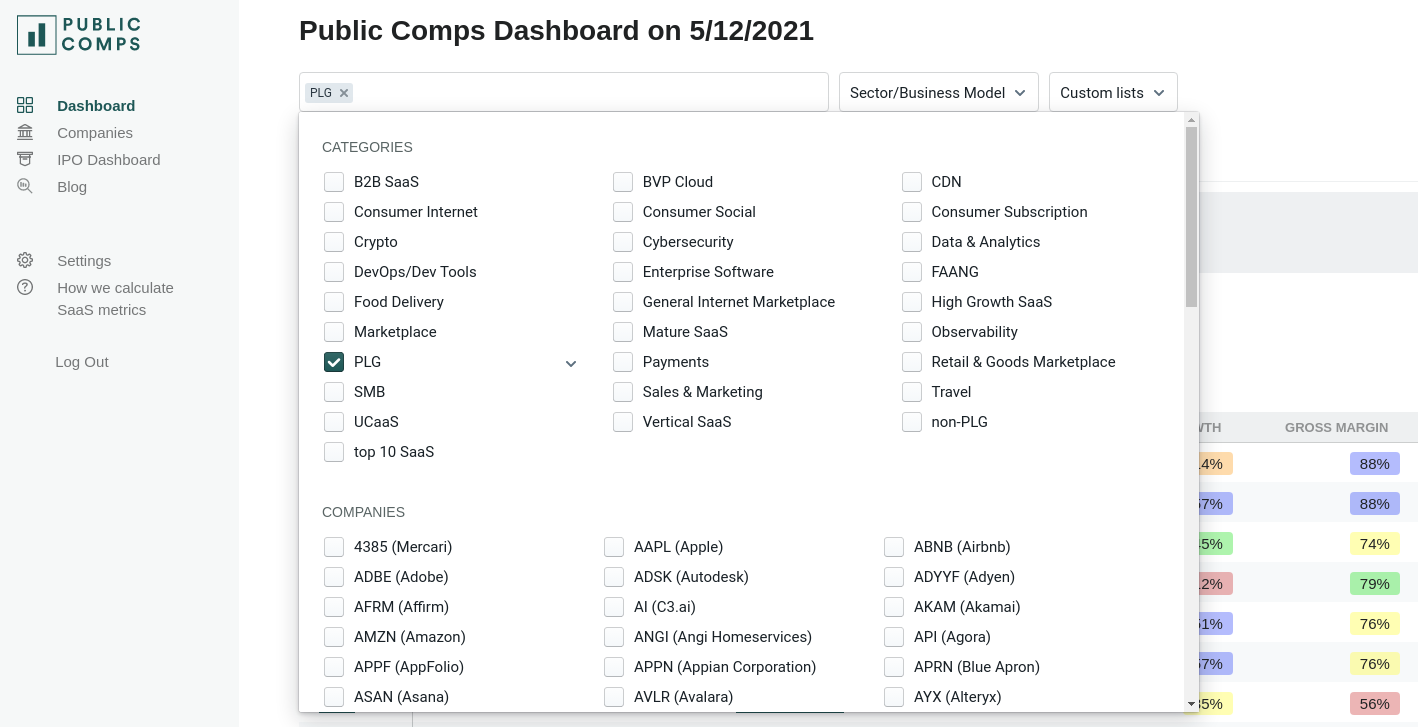Image resolution: width=1418 pixels, height=727 pixels.
Task: Remove the PLG filter tag
Action: click(344, 93)
